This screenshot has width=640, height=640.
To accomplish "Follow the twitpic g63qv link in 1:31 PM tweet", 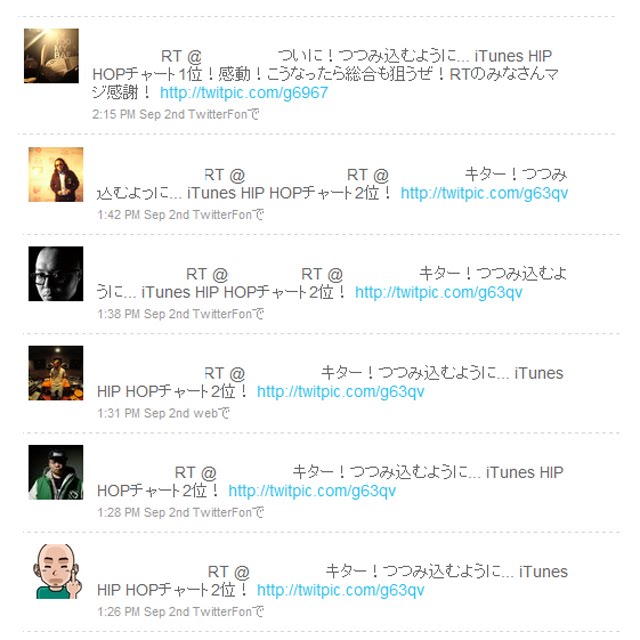I will pyautogui.click(x=340, y=392).
